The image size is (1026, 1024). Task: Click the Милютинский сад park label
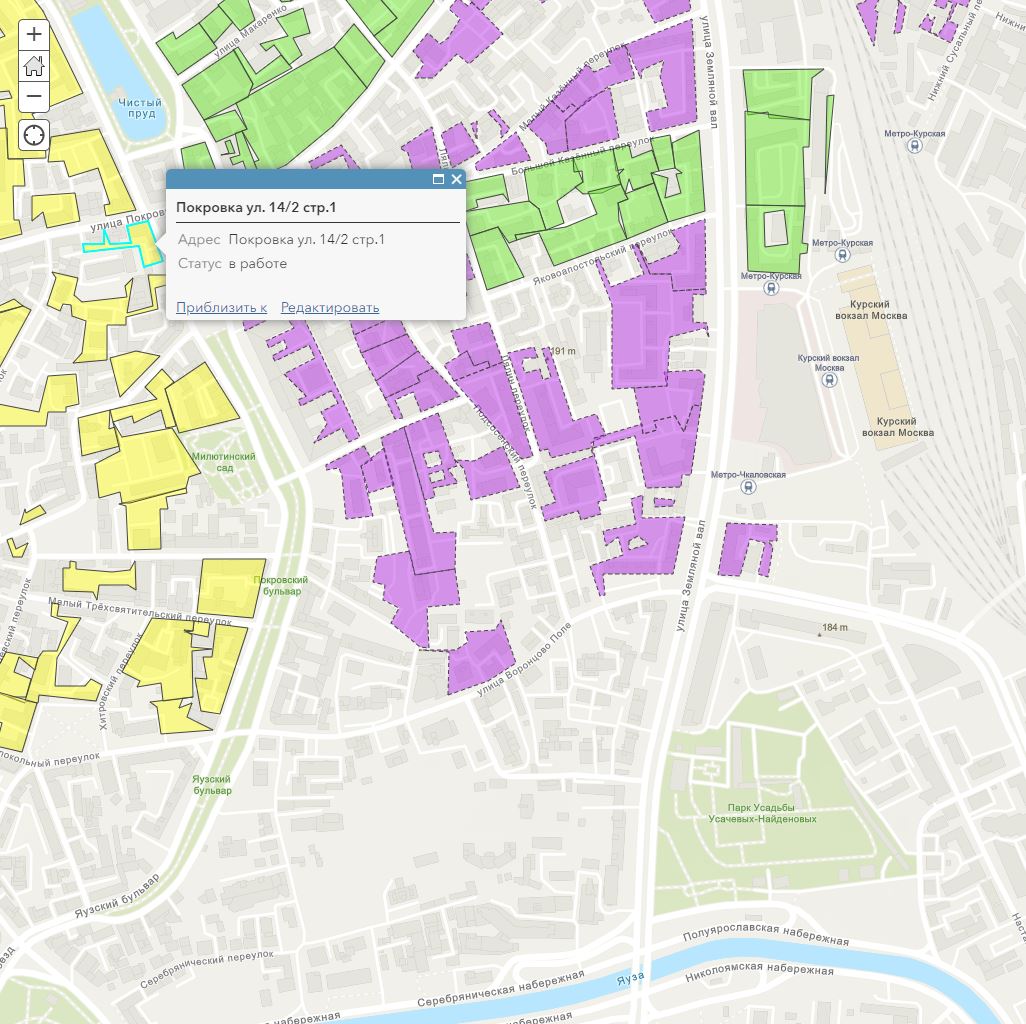tap(222, 462)
